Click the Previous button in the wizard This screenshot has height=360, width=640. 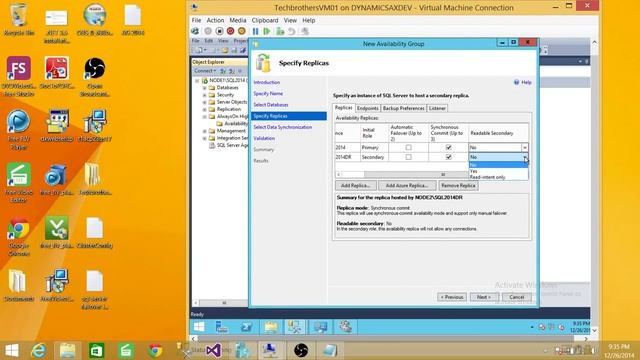(x=452, y=297)
